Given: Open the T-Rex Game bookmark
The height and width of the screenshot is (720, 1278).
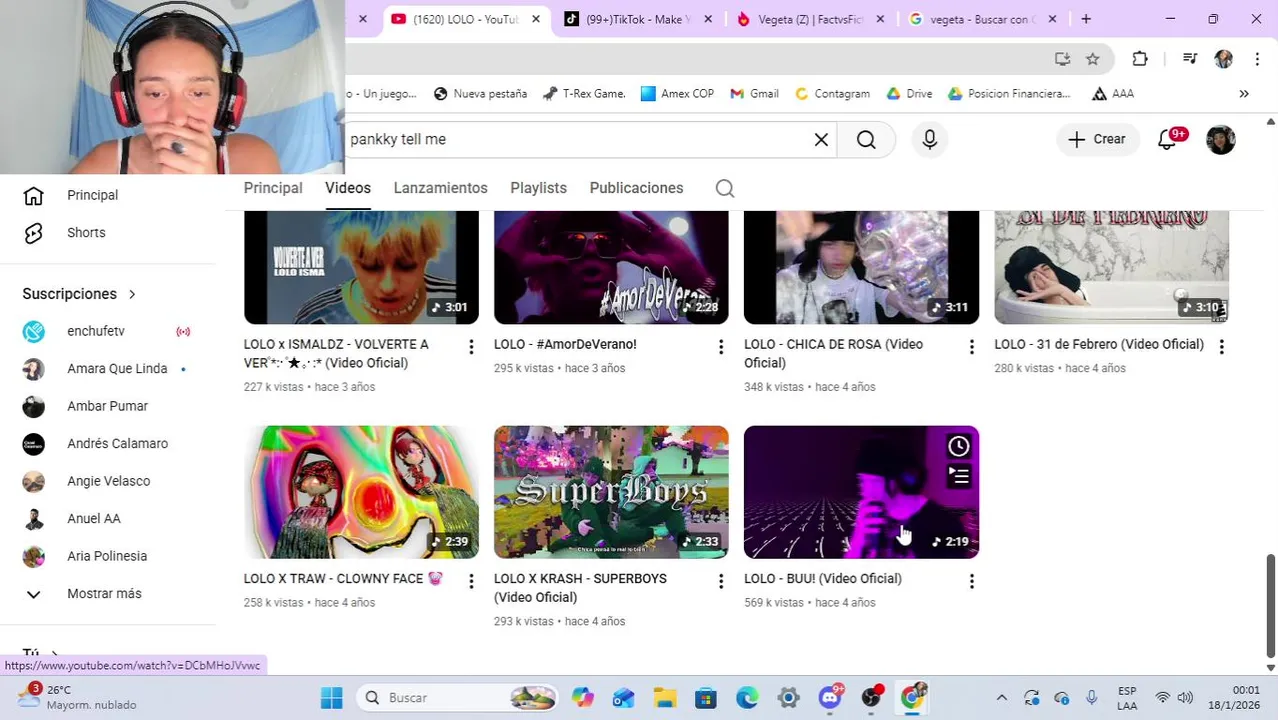Looking at the screenshot, I should click(584, 94).
